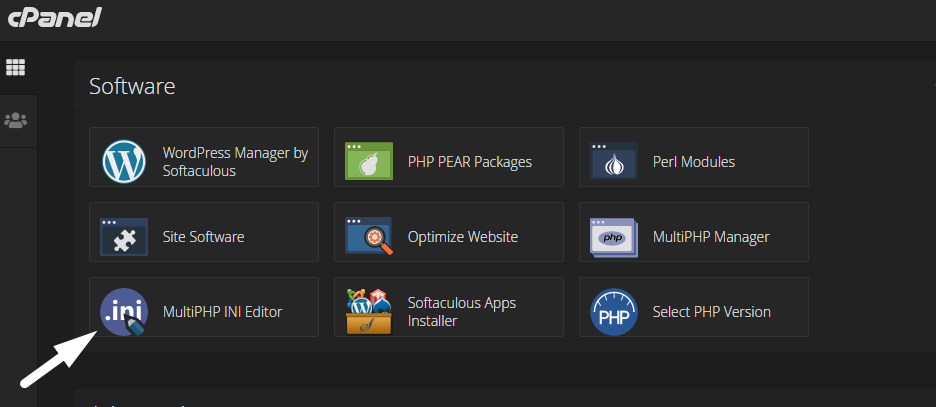The height and width of the screenshot is (407, 936).
Task: Click the WordPress logo icon
Action: (124, 161)
